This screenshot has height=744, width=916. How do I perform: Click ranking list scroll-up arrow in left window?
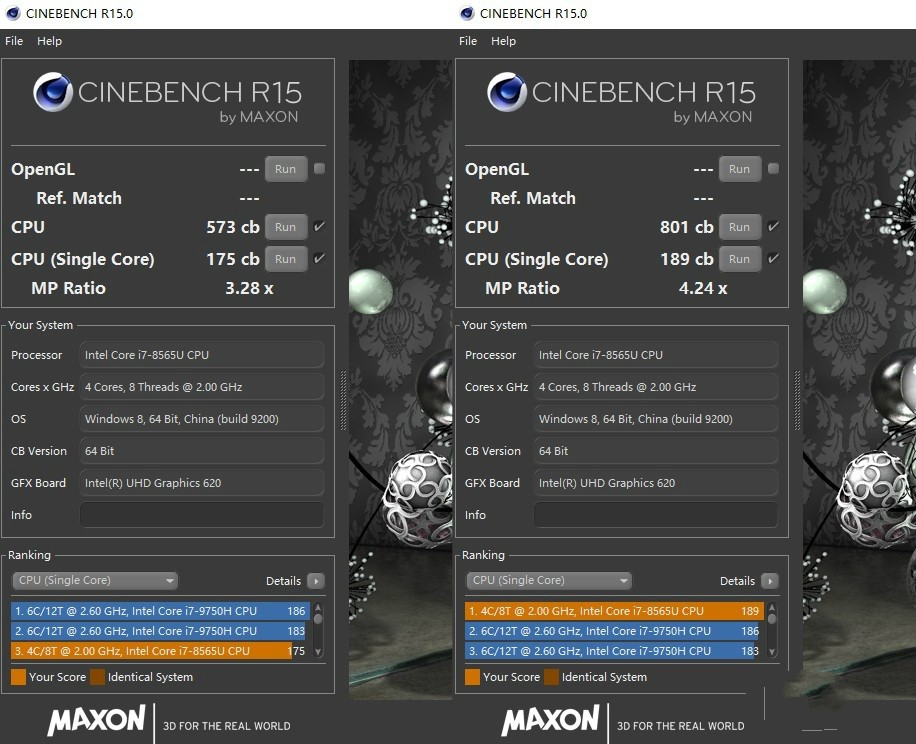point(318,608)
